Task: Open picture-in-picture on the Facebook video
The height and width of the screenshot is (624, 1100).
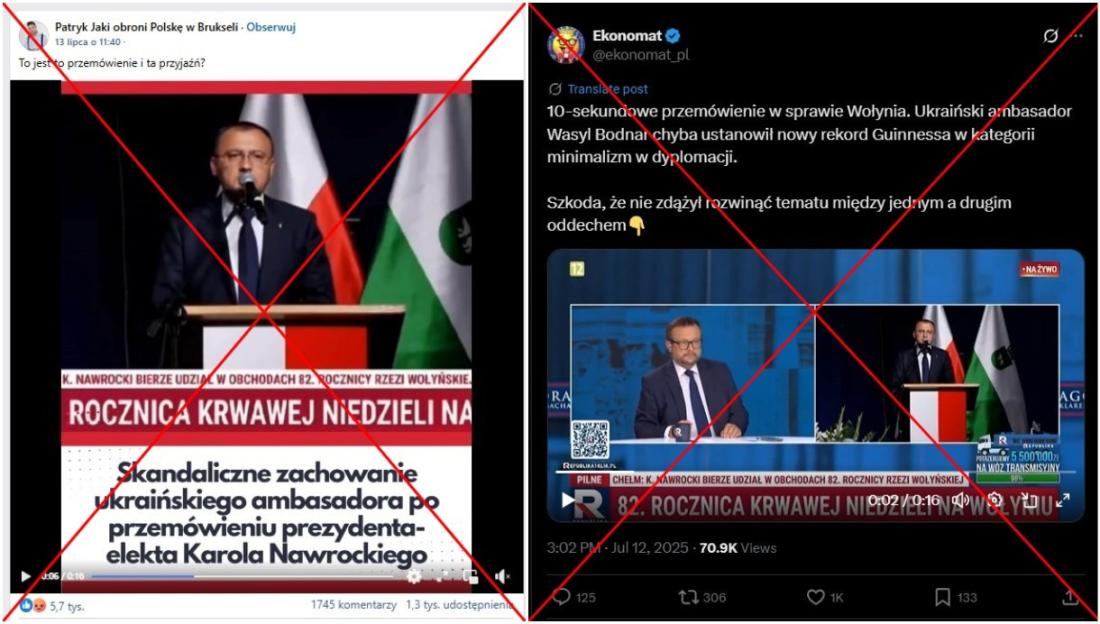Action: [x=471, y=576]
